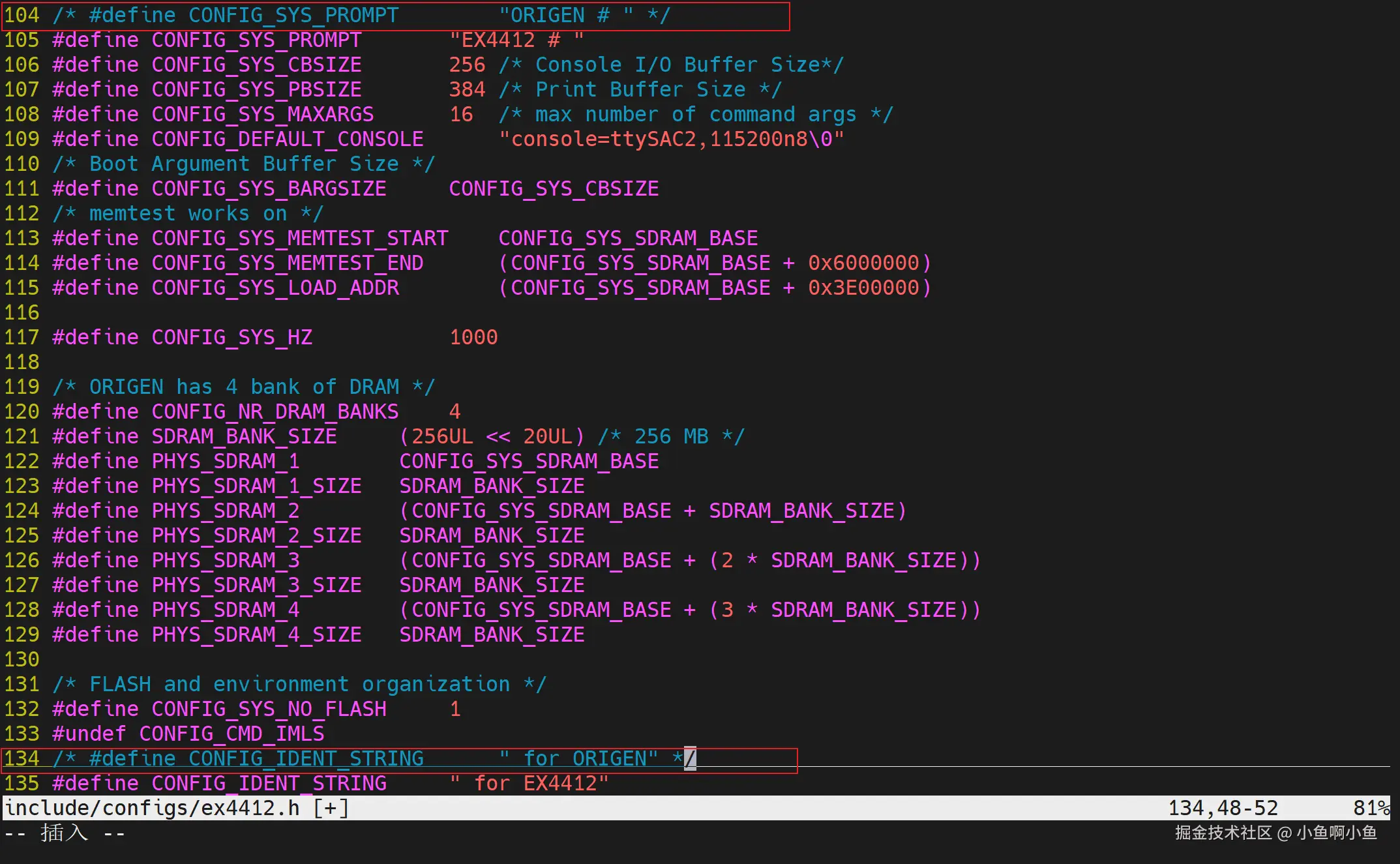Click PHYS_SDRAM_3_SIZE on line 127
The image size is (1400, 864).
point(256,585)
